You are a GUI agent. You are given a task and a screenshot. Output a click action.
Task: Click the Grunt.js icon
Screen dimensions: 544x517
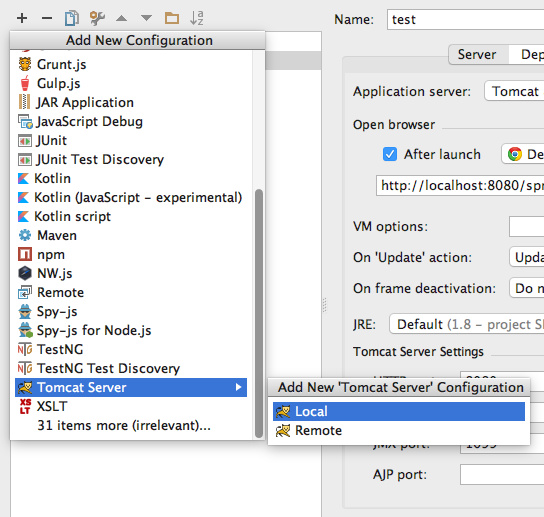pyautogui.click(x=25, y=64)
